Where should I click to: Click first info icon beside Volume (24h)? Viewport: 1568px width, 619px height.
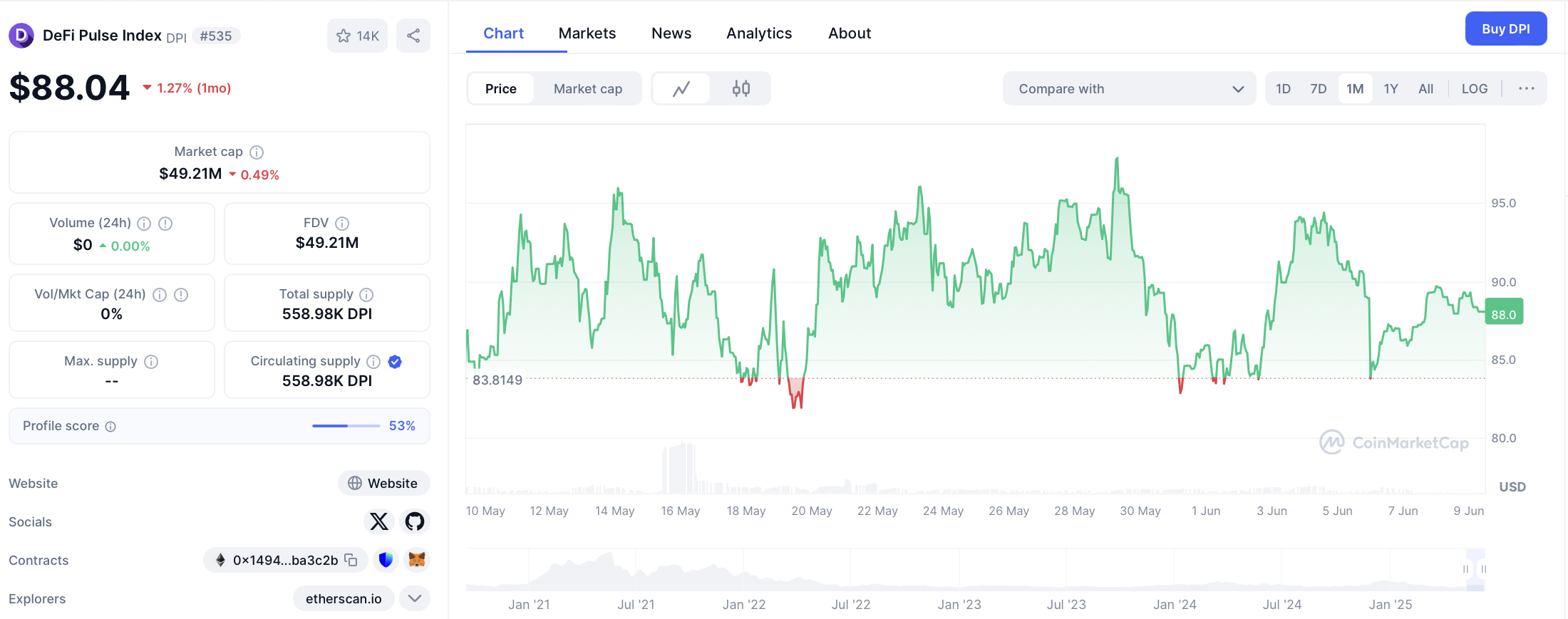[x=144, y=224]
